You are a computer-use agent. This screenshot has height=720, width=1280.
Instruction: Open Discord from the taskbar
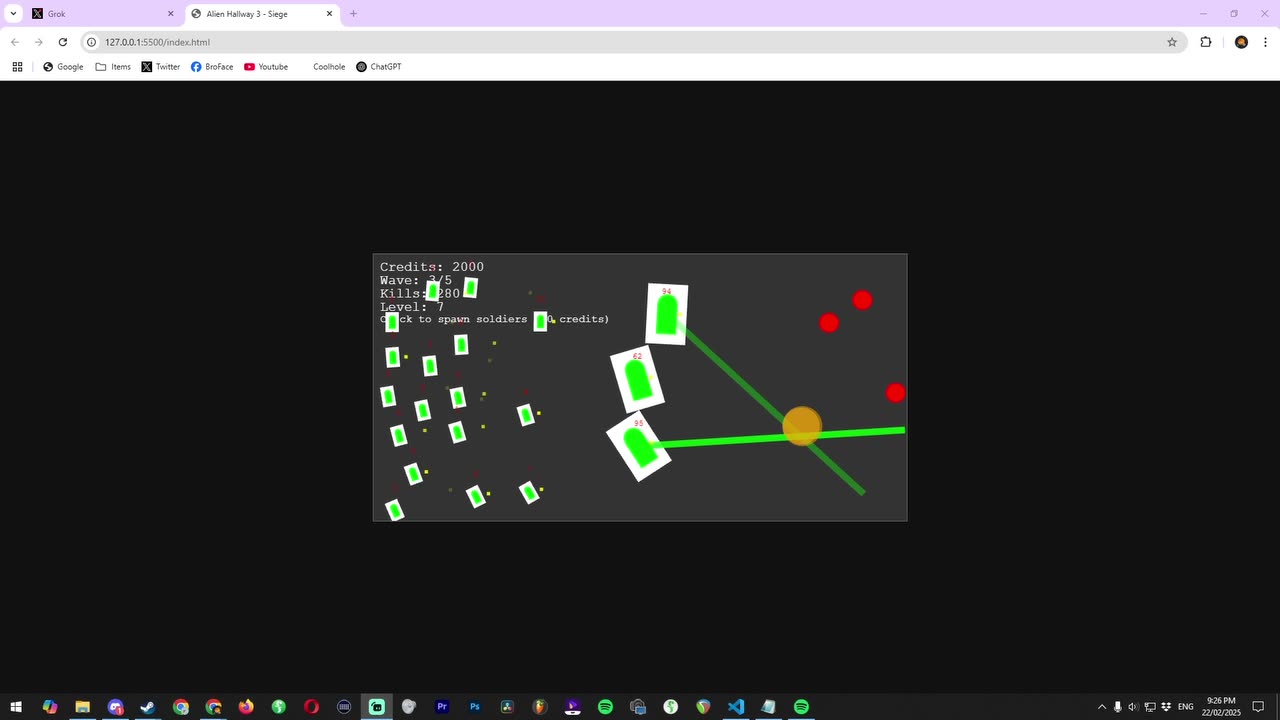coord(115,707)
